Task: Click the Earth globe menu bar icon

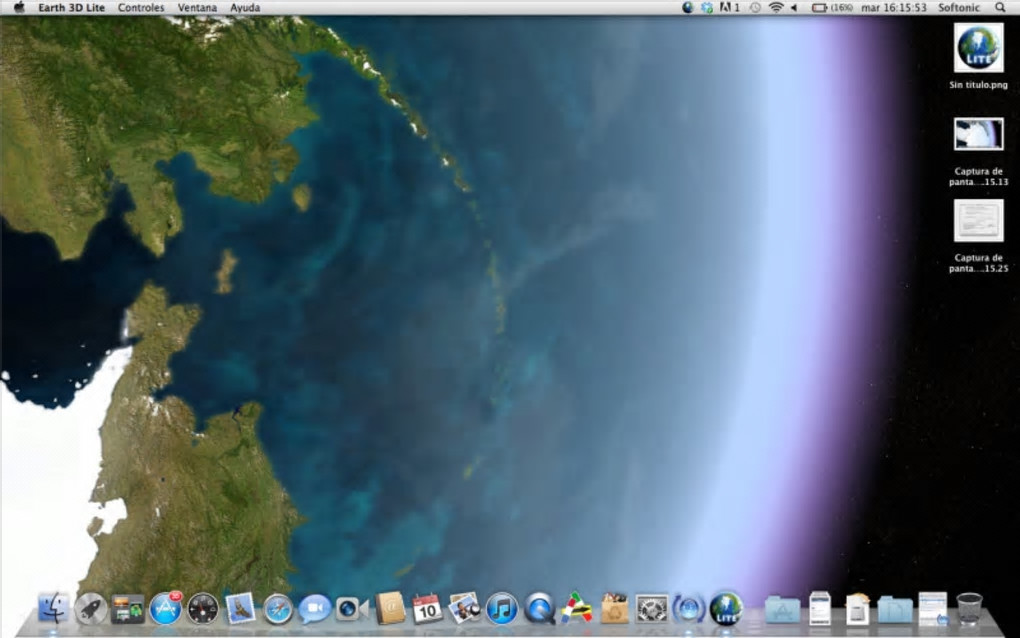Action: click(x=688, y=8)
